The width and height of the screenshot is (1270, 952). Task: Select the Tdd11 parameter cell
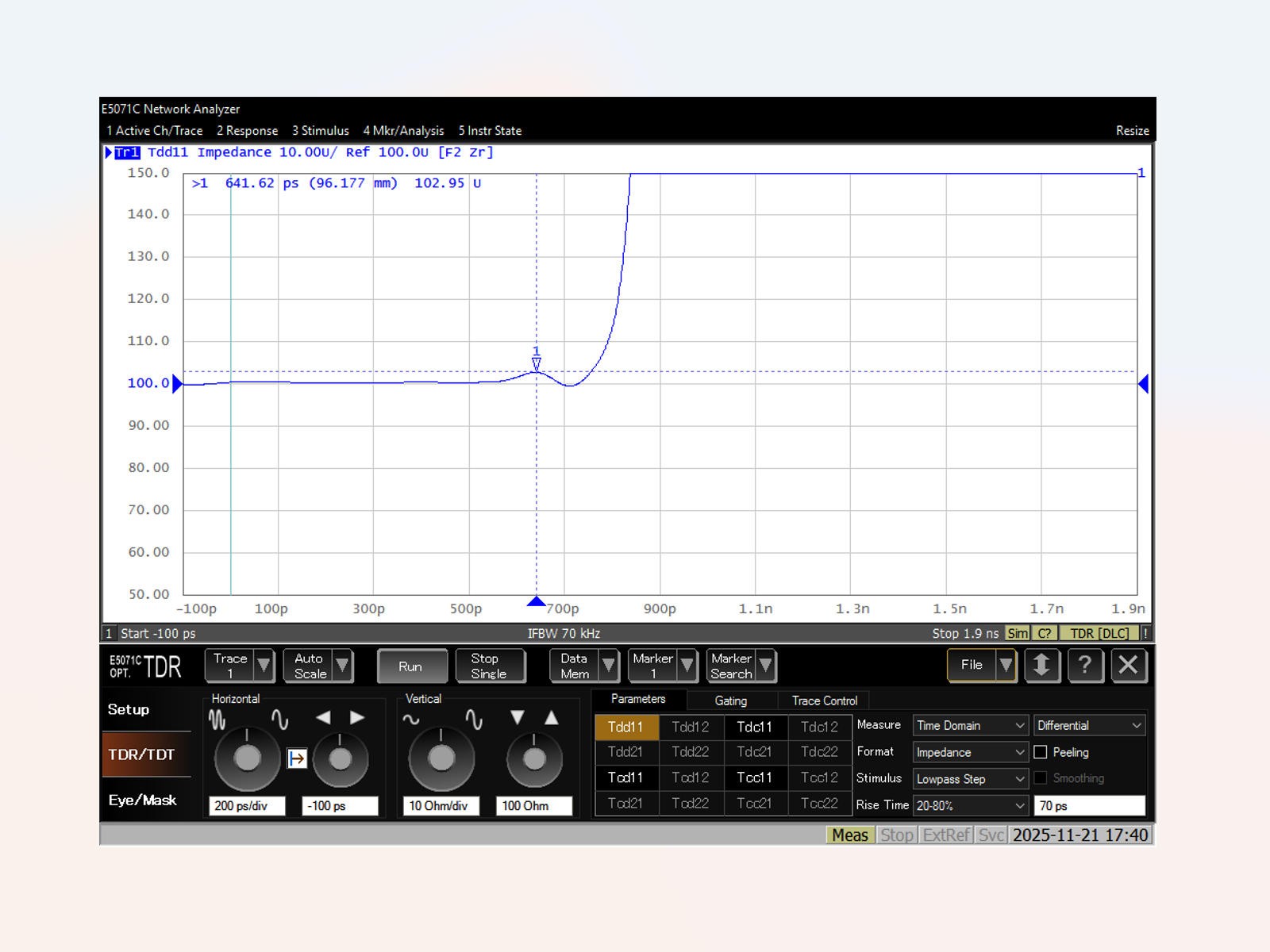(625, 727)
